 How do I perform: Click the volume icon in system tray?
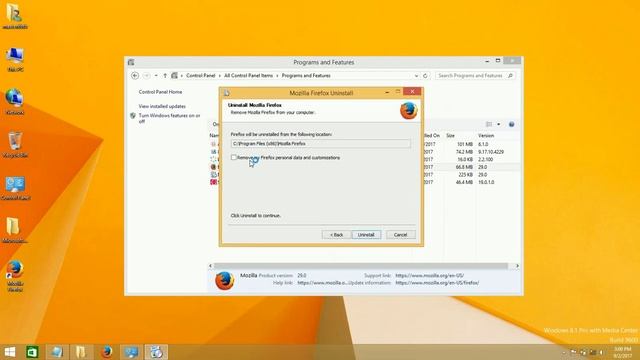601,352
